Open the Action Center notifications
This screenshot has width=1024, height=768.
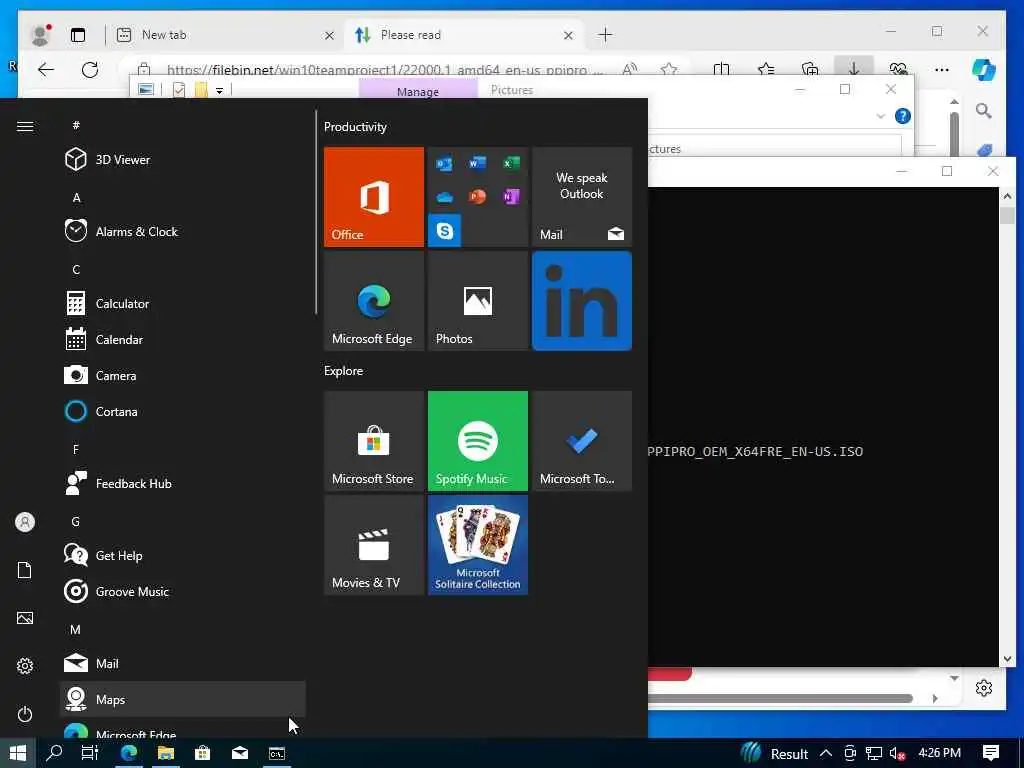tap(991, 753)
